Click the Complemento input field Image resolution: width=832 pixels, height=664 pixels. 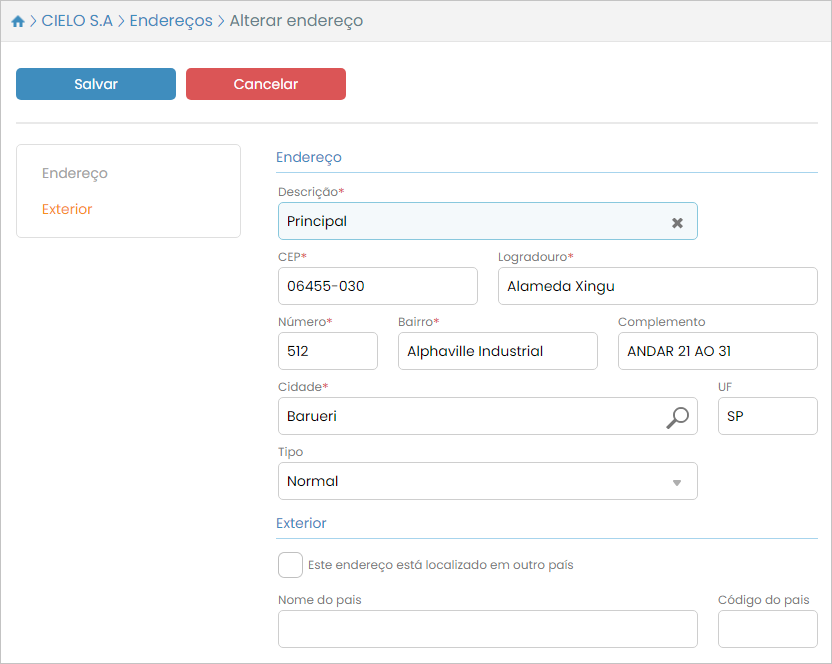717,351
